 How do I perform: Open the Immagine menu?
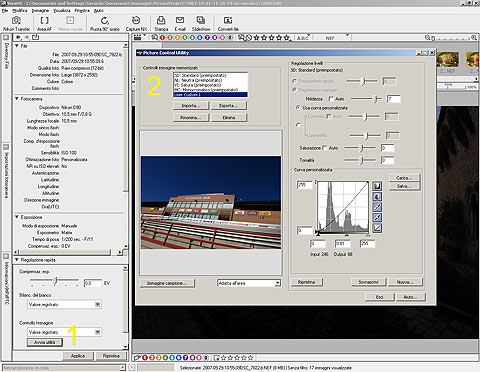point(40,11)
